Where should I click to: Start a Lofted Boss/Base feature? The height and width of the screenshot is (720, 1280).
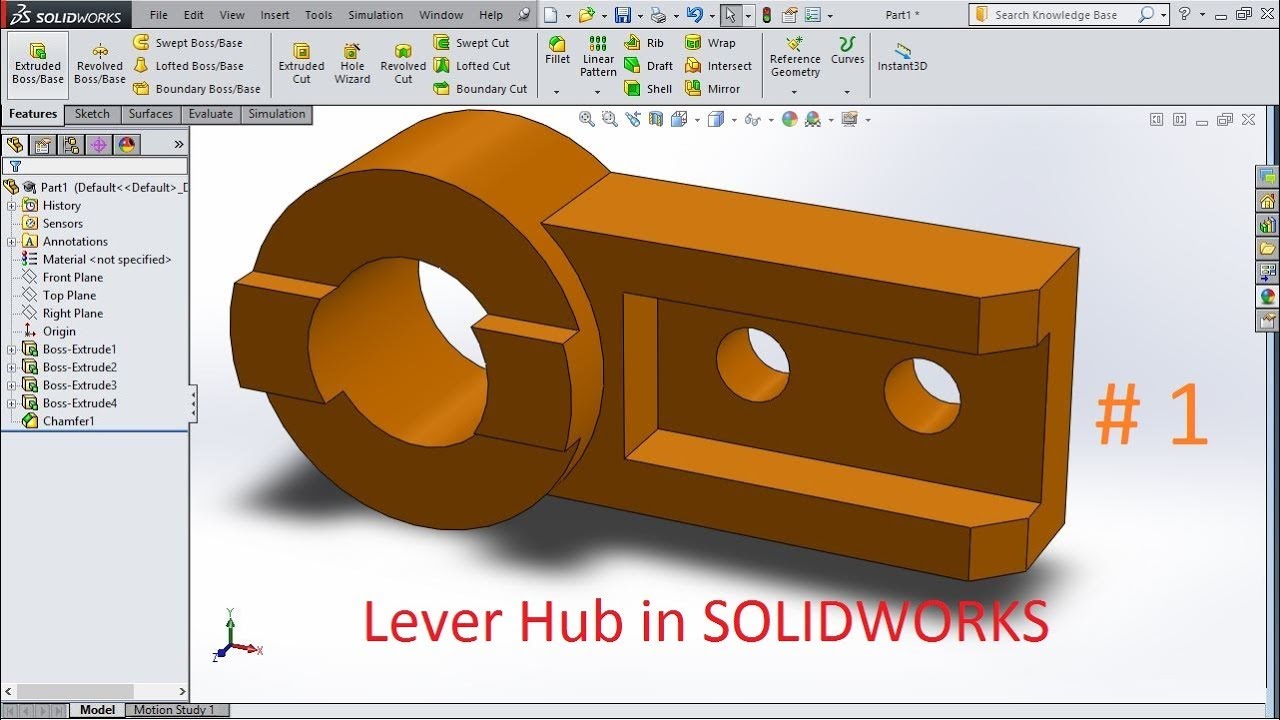(188, 66)
